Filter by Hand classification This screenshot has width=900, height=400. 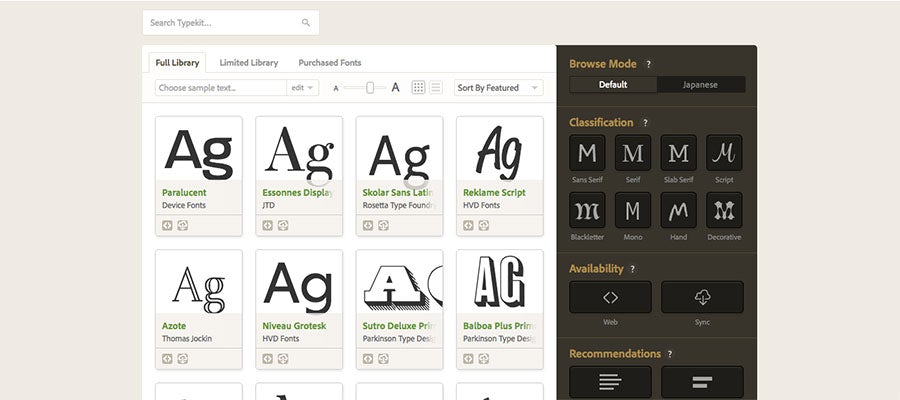point(678,210)
